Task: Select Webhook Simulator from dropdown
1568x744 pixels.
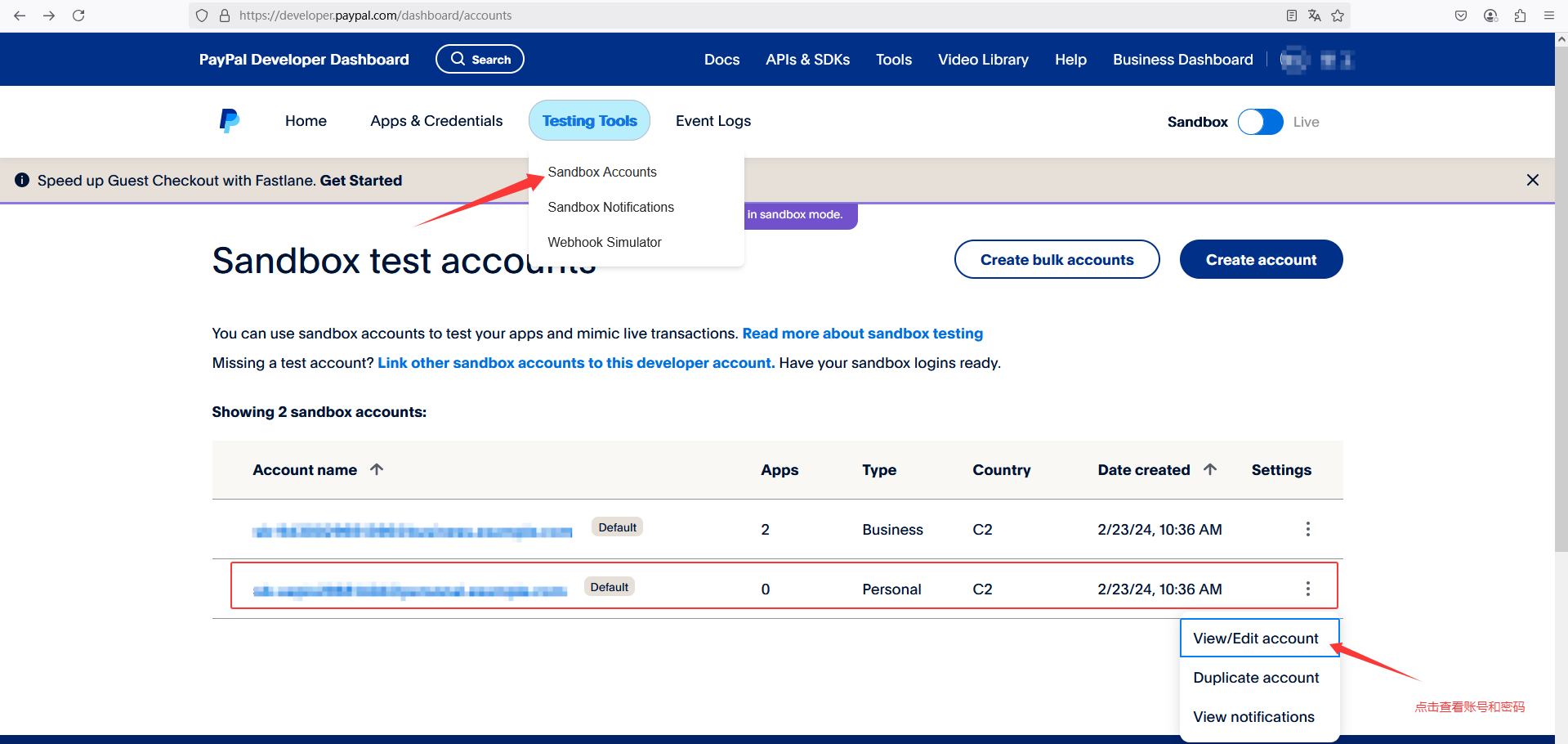Action: tap(604, 242)
